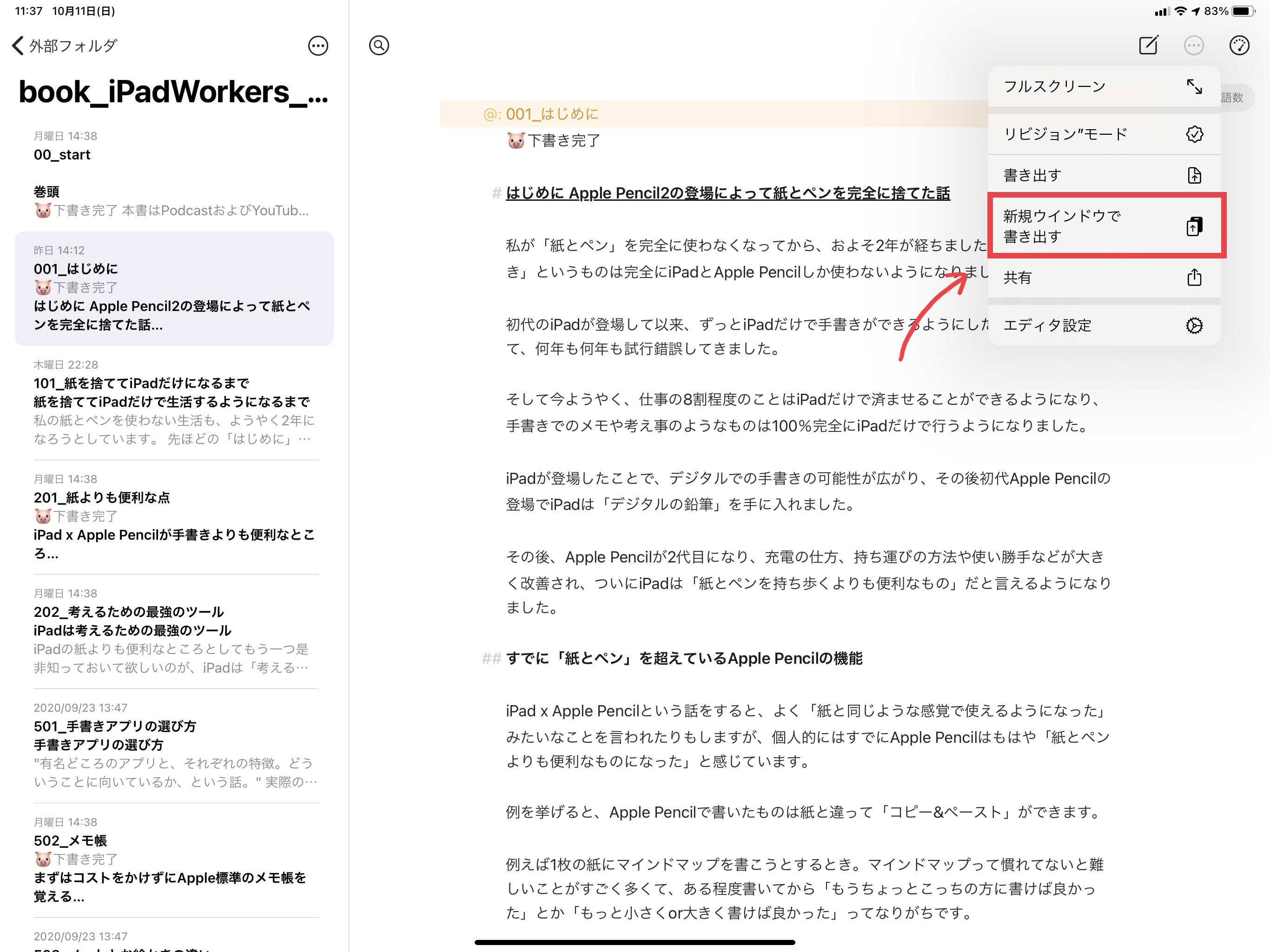Select 共有 menu entry
Screen dimensions: 1270x952
[x=1104, y=278]
